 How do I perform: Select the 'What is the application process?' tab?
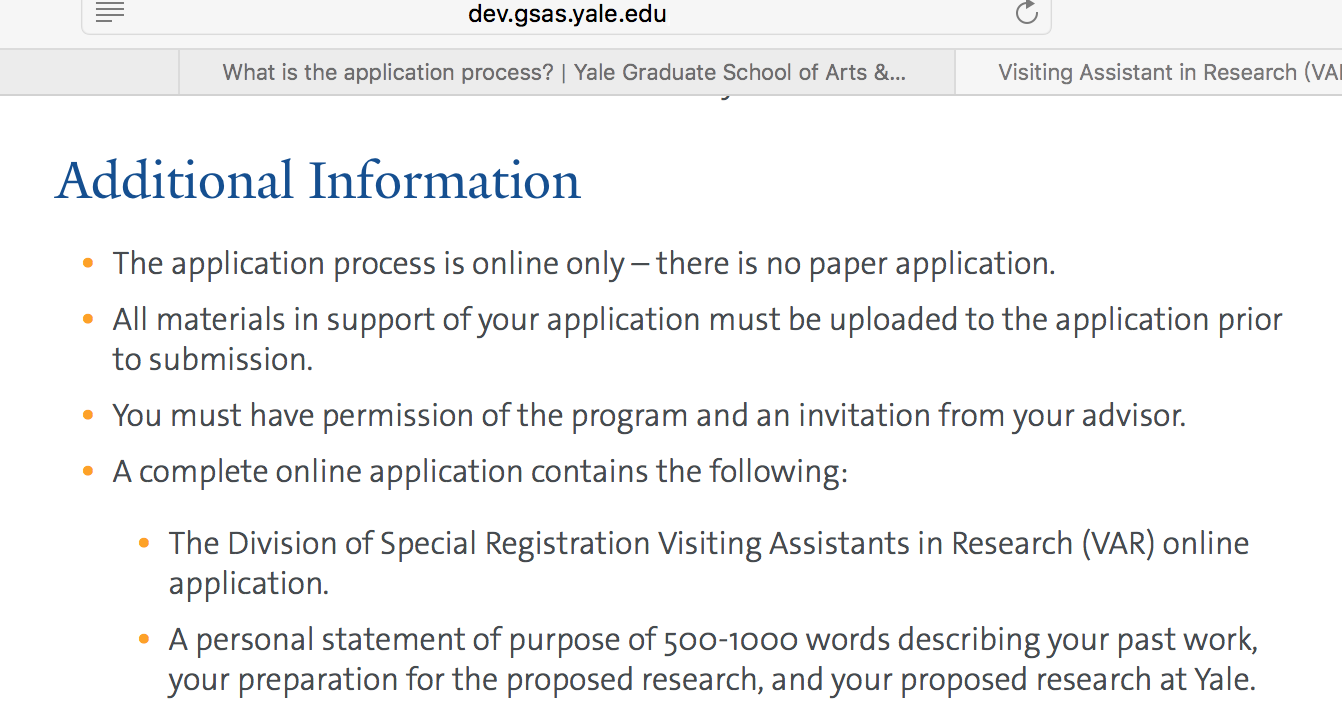565,71
